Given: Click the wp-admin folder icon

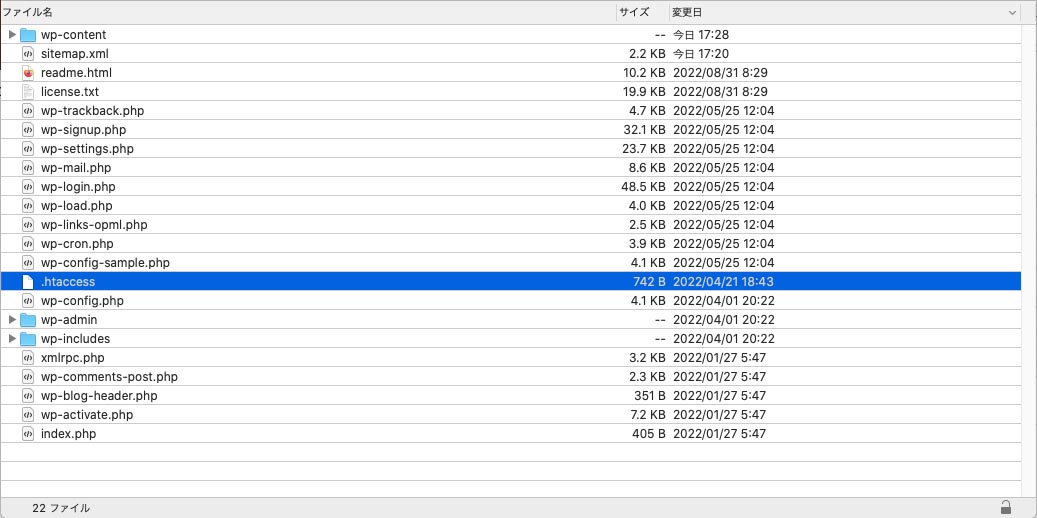Looking at the screenshot, I should tap(28, 320).
